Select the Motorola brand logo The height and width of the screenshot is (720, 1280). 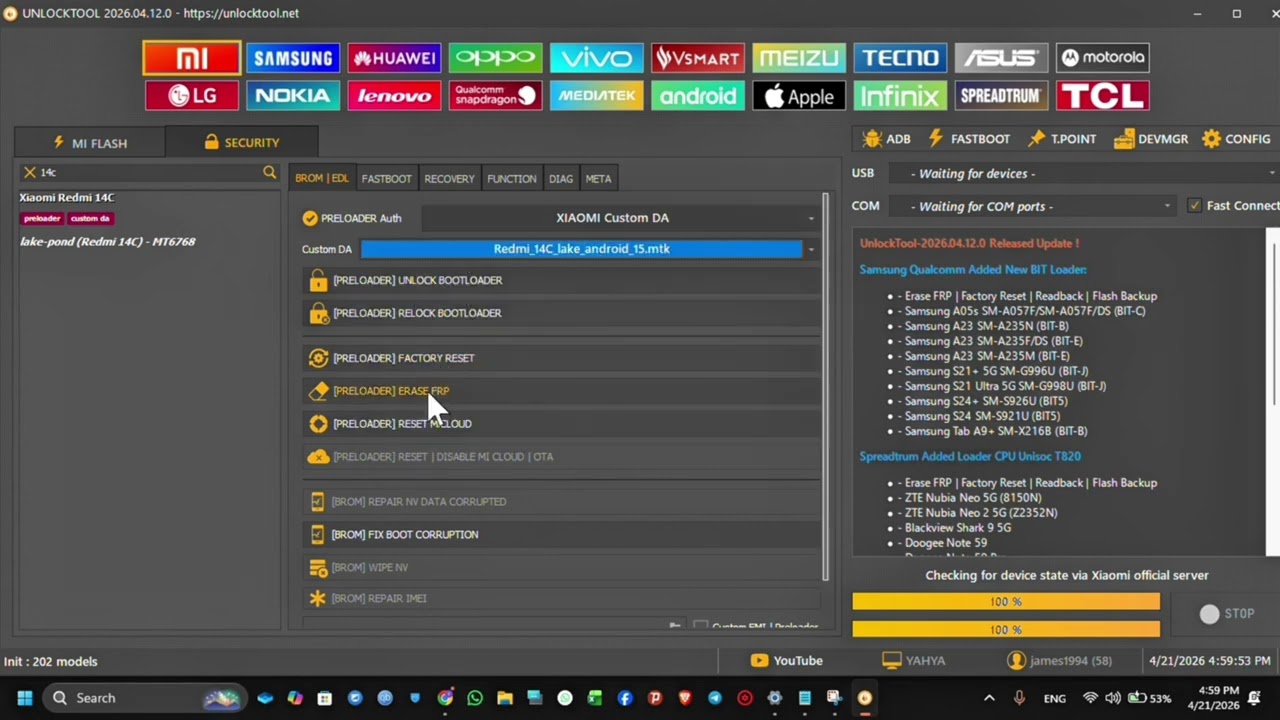tap(1102, 58)
